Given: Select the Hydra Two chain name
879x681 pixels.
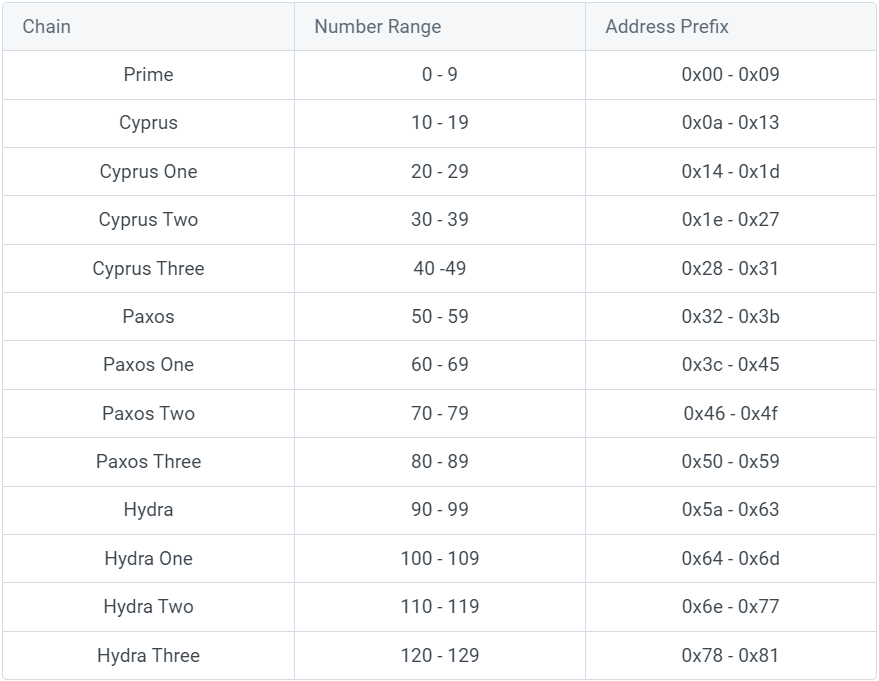Looking at the screenshot, I should tap(148, 607).
